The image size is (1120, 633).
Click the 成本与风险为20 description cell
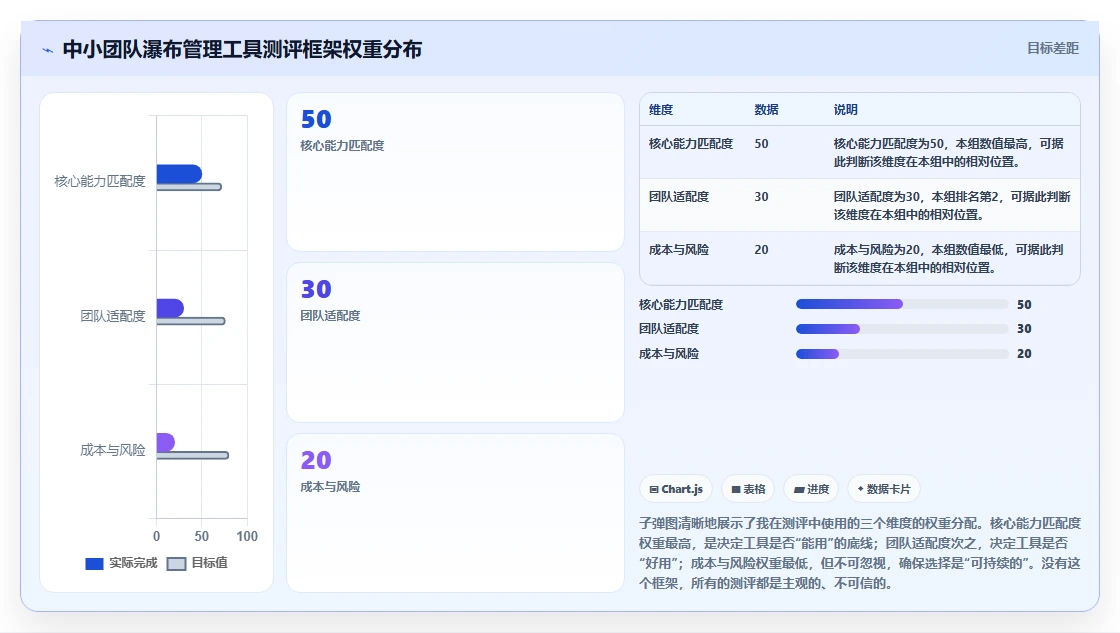949,259
